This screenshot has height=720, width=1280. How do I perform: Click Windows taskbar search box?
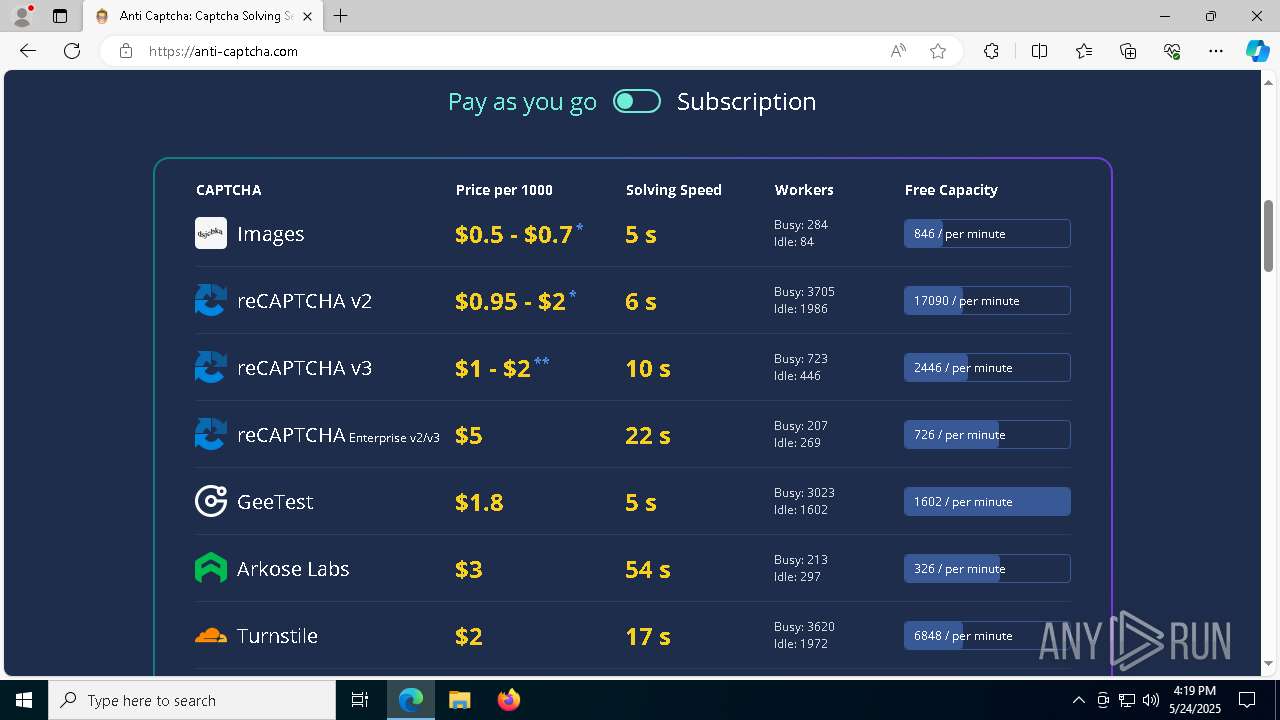click(x=192, y=700)
